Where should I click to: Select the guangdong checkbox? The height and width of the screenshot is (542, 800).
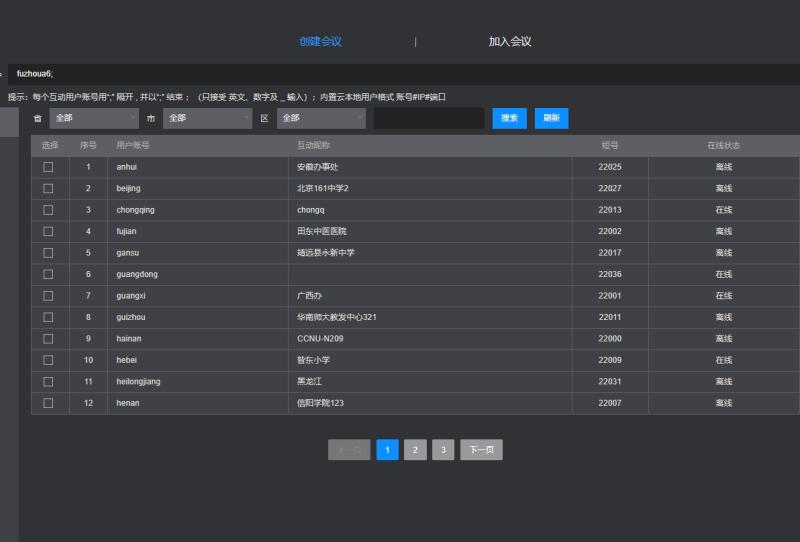pos(48,274)
